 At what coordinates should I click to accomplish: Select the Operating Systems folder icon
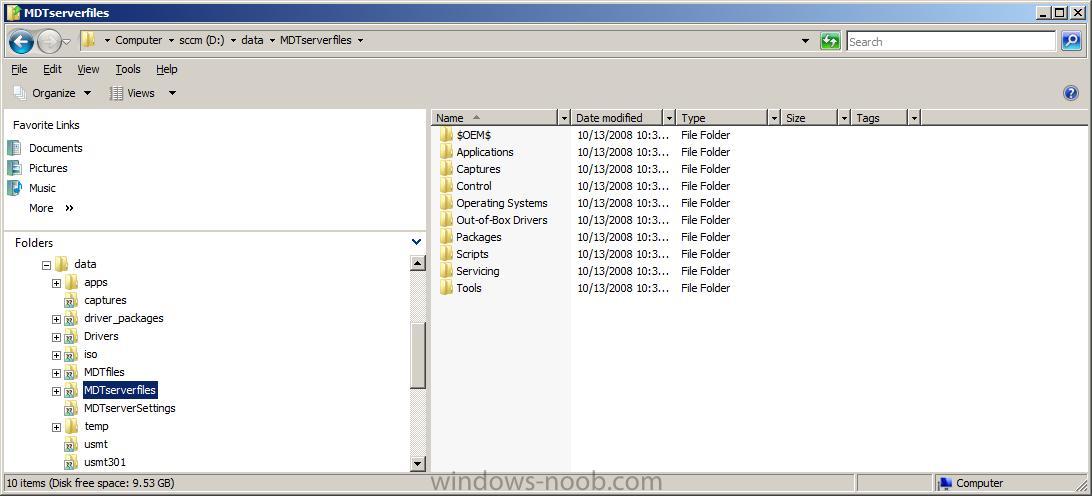click(x=446, y=203)
